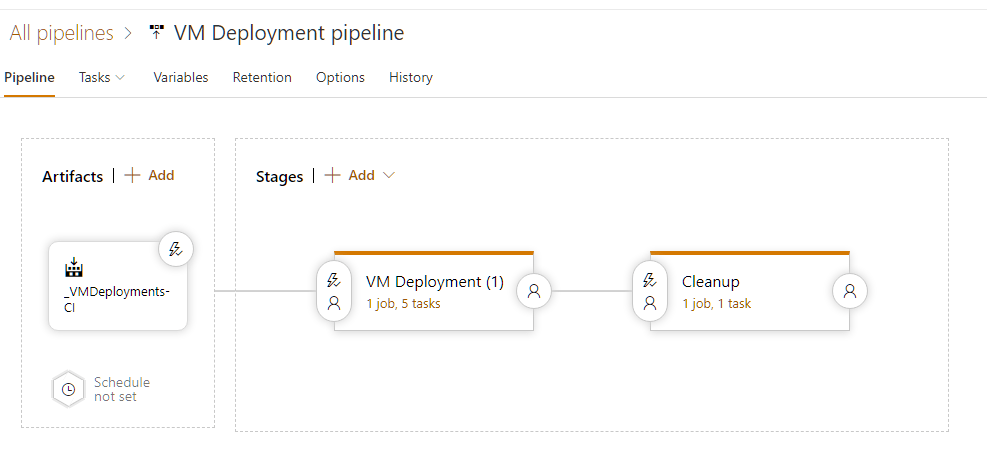The image size is (987, 461).
Task: Add a new artifact
Action: (x=150, y=175)
